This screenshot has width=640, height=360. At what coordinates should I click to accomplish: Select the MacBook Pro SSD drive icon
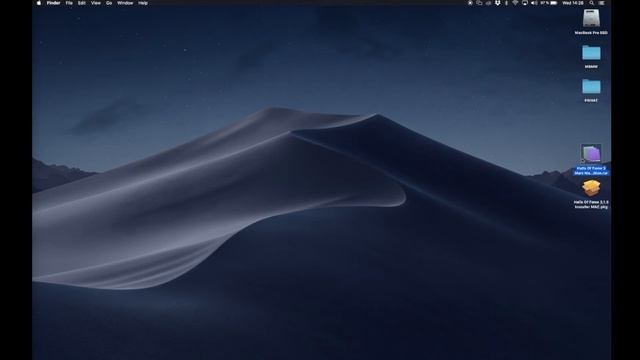[x=591, y=18]
